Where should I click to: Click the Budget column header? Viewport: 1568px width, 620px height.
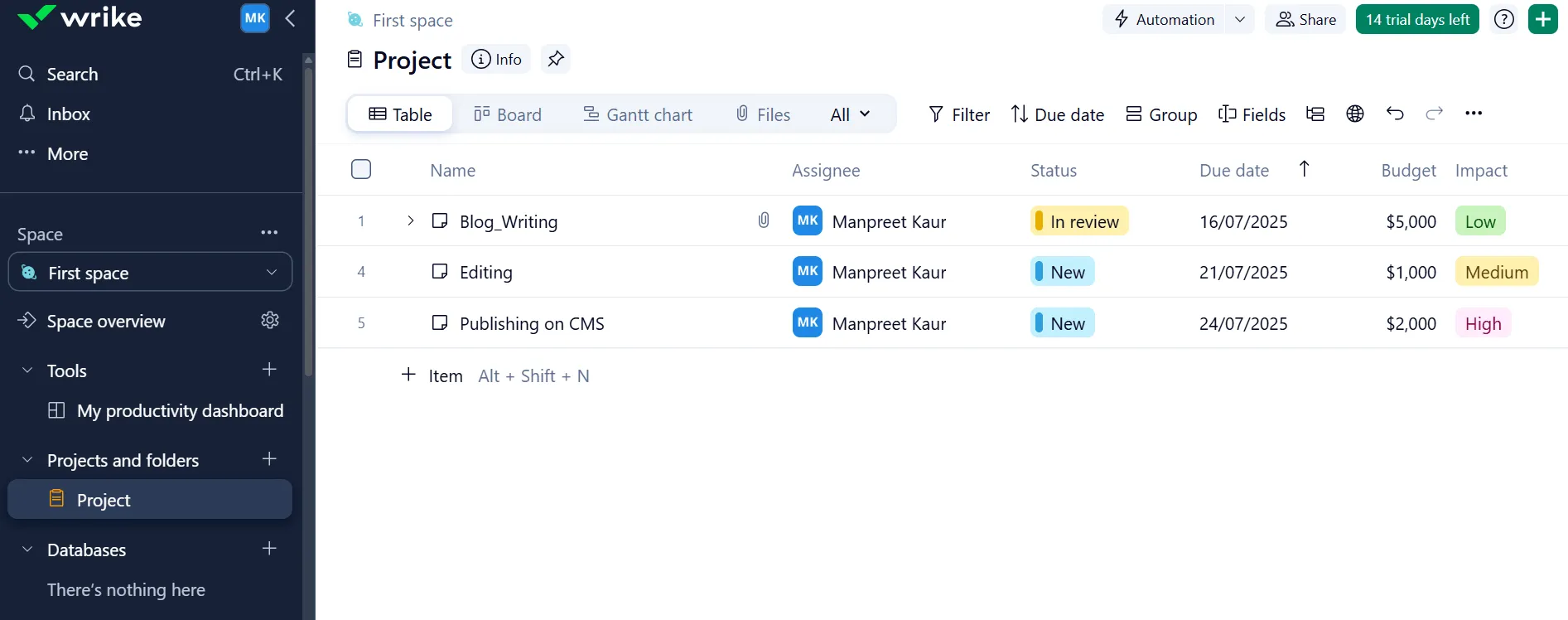click(x=1408, y=170)
